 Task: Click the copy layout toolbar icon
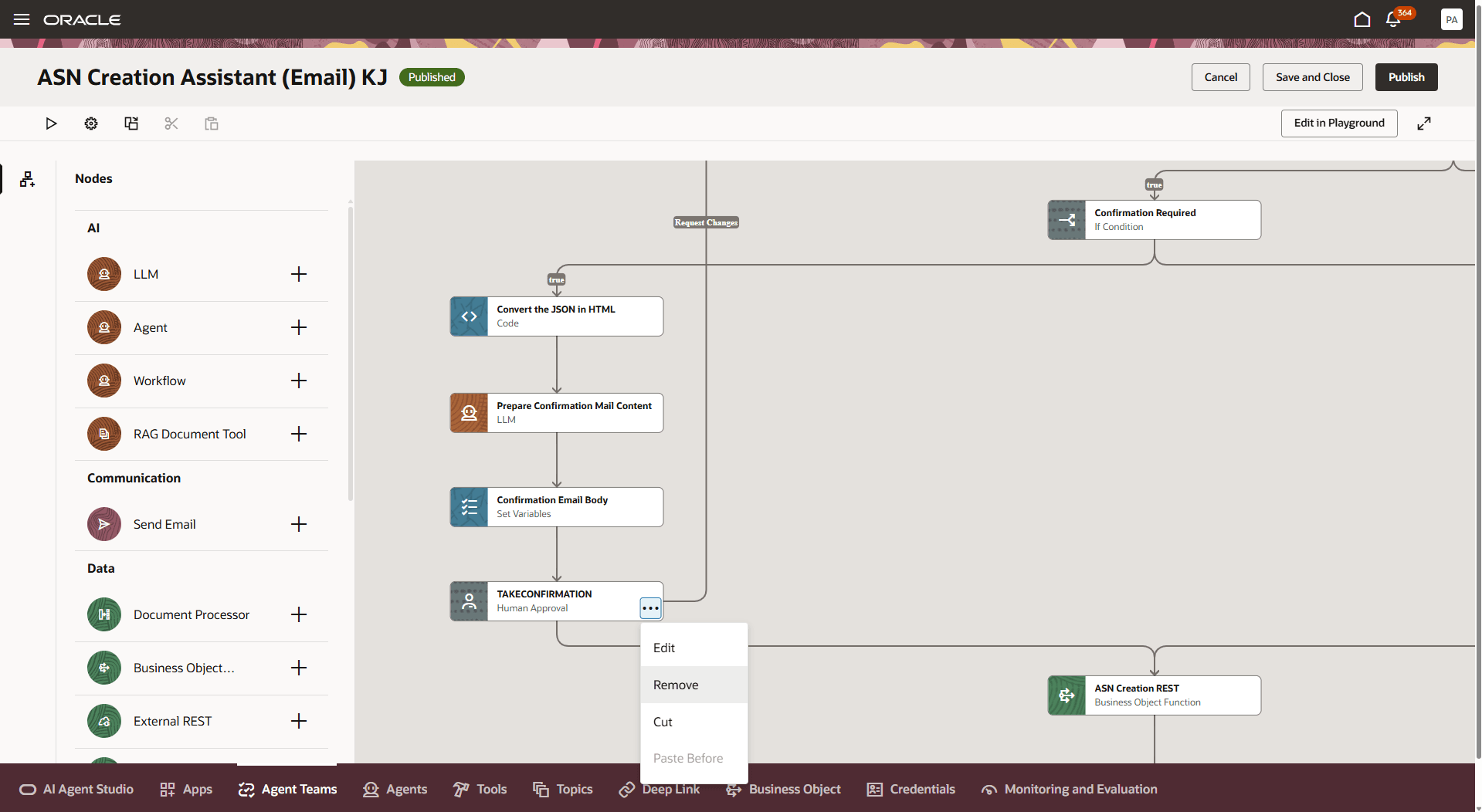pos(131,123)
